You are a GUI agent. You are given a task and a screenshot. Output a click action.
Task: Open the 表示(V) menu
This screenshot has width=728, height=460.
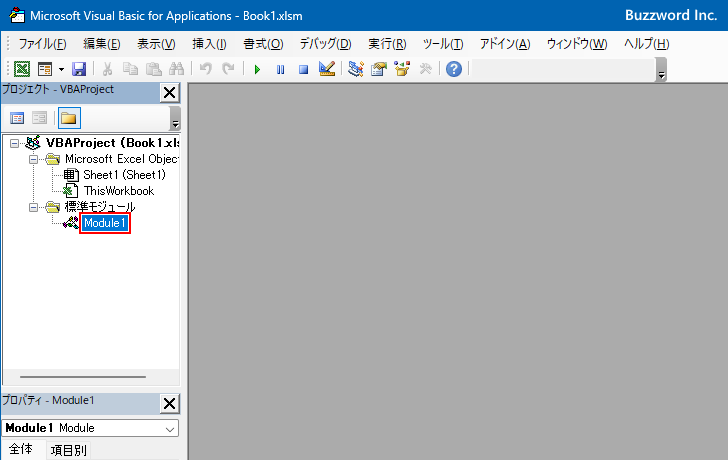pyautogui.click(x=156, y=44)
